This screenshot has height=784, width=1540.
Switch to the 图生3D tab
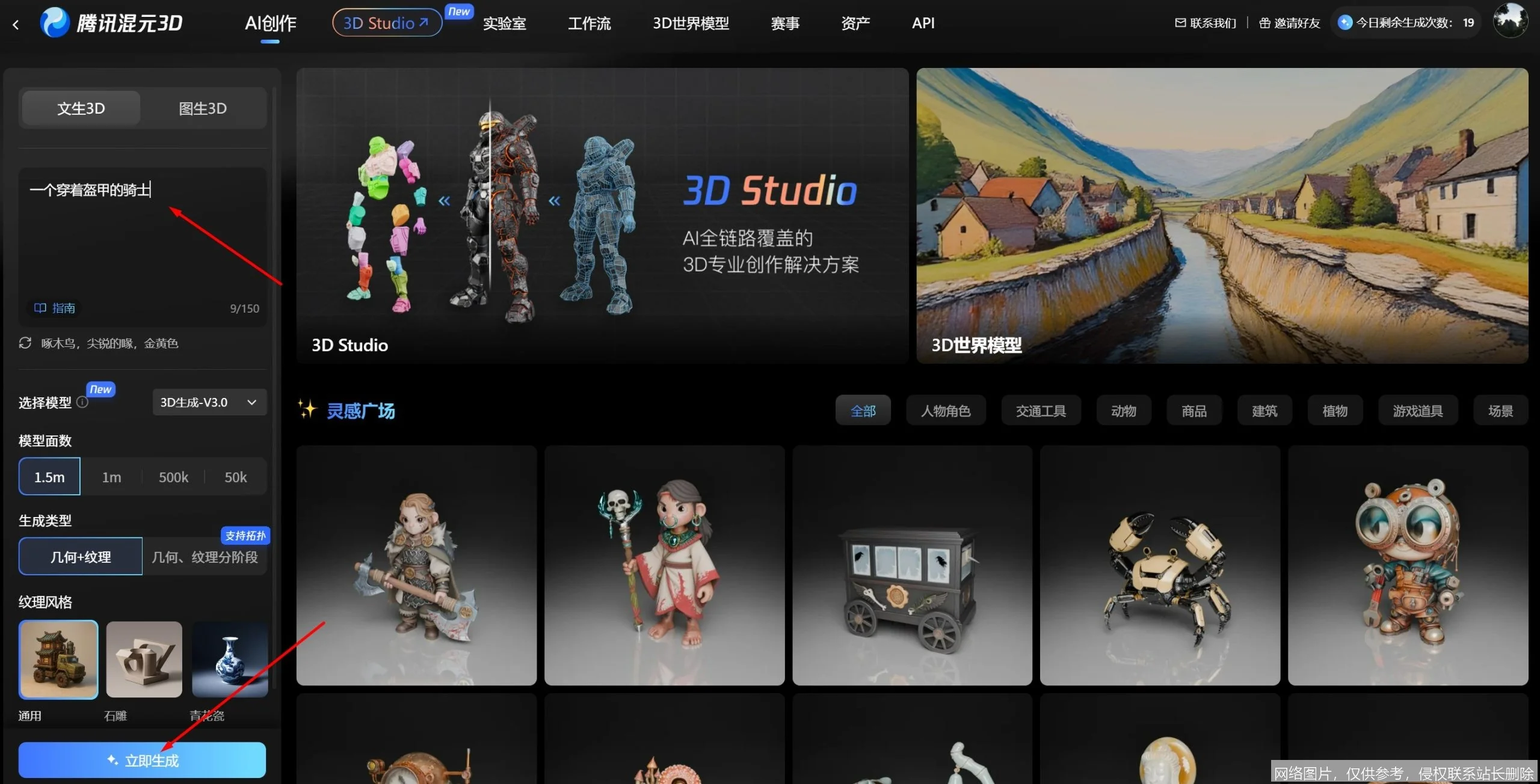(x=203, y=108)
